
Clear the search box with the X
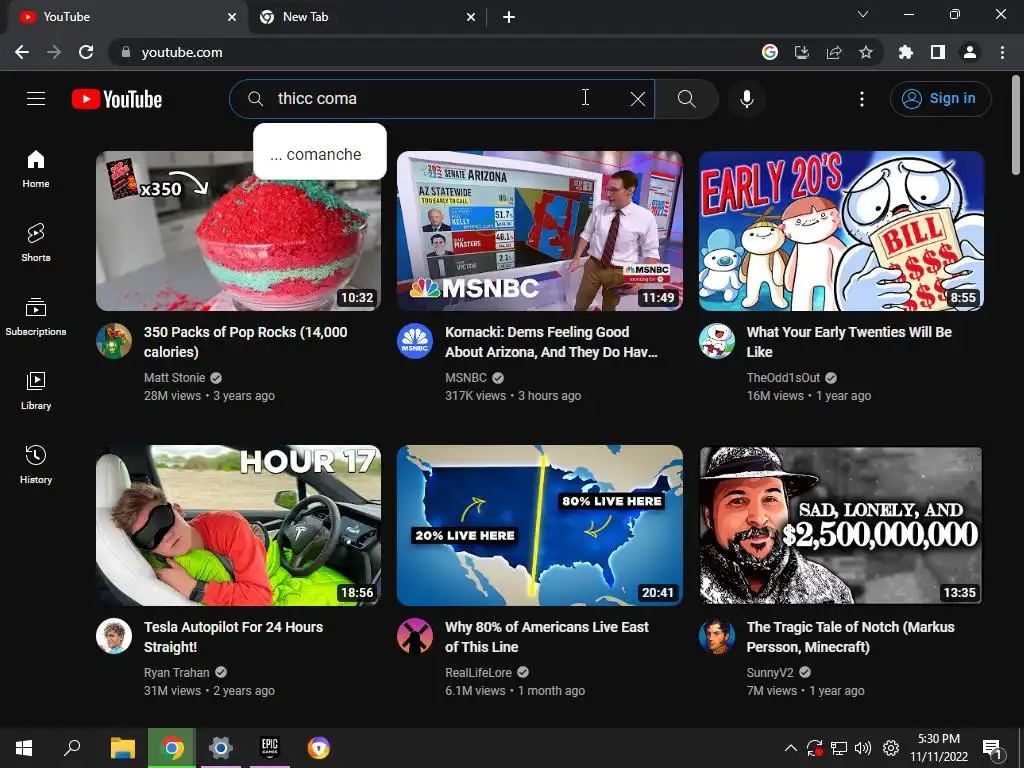[638, 99]
